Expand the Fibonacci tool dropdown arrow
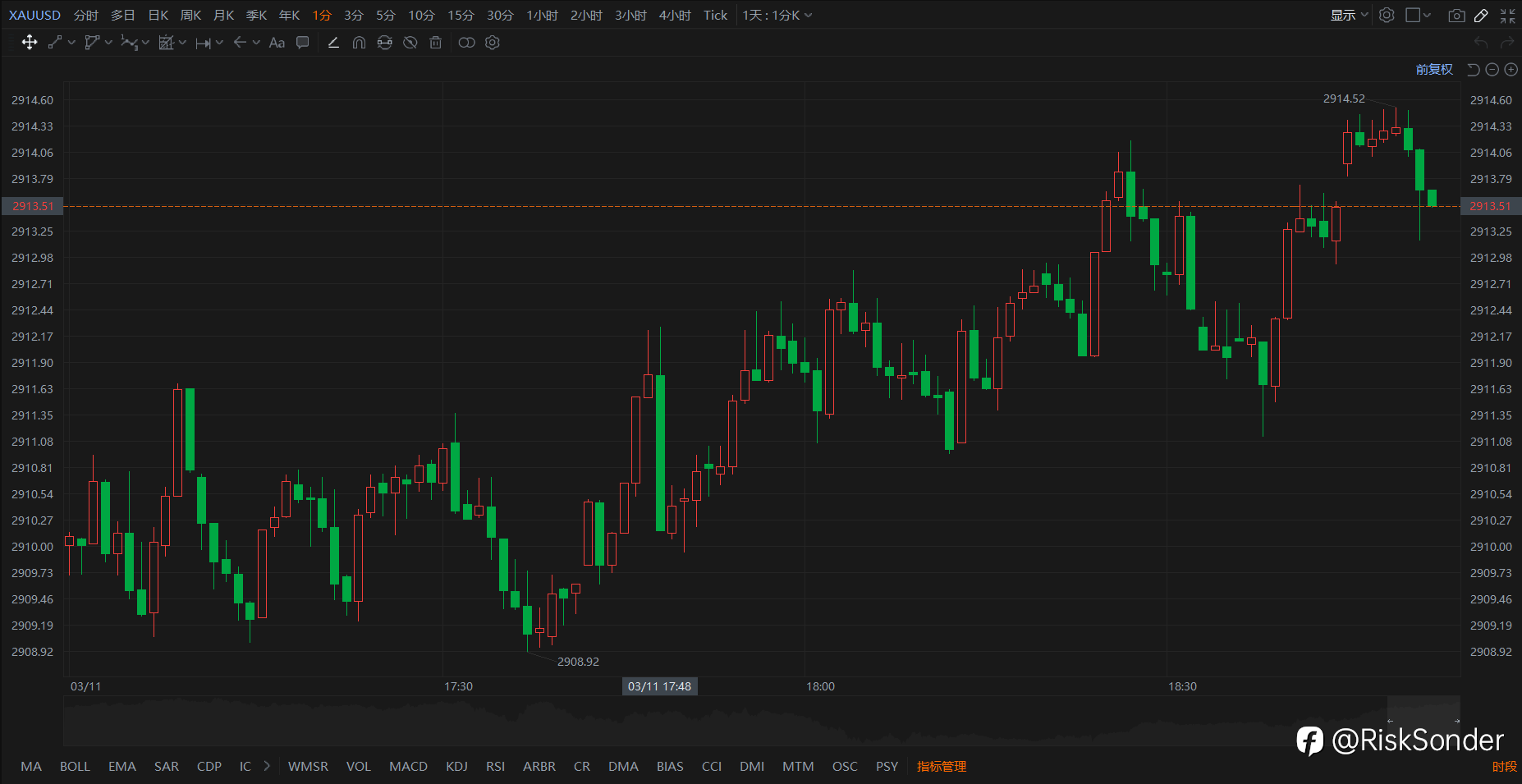 [182, 43]
